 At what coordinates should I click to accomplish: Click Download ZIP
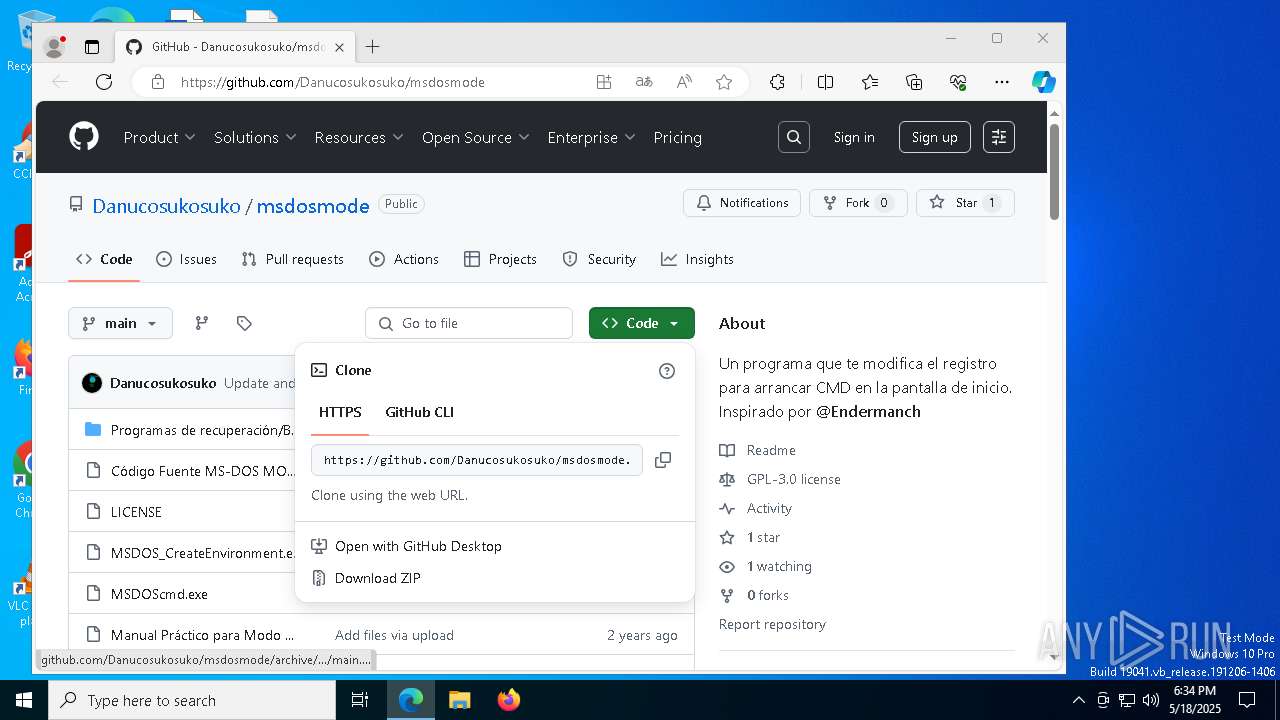pos(377,578)
